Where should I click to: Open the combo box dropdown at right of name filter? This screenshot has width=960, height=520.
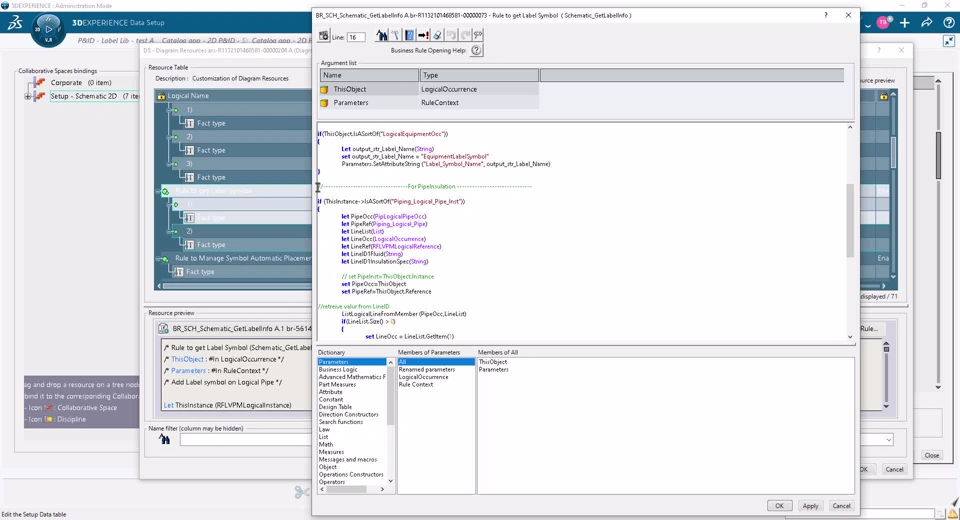tap(888, 440)
